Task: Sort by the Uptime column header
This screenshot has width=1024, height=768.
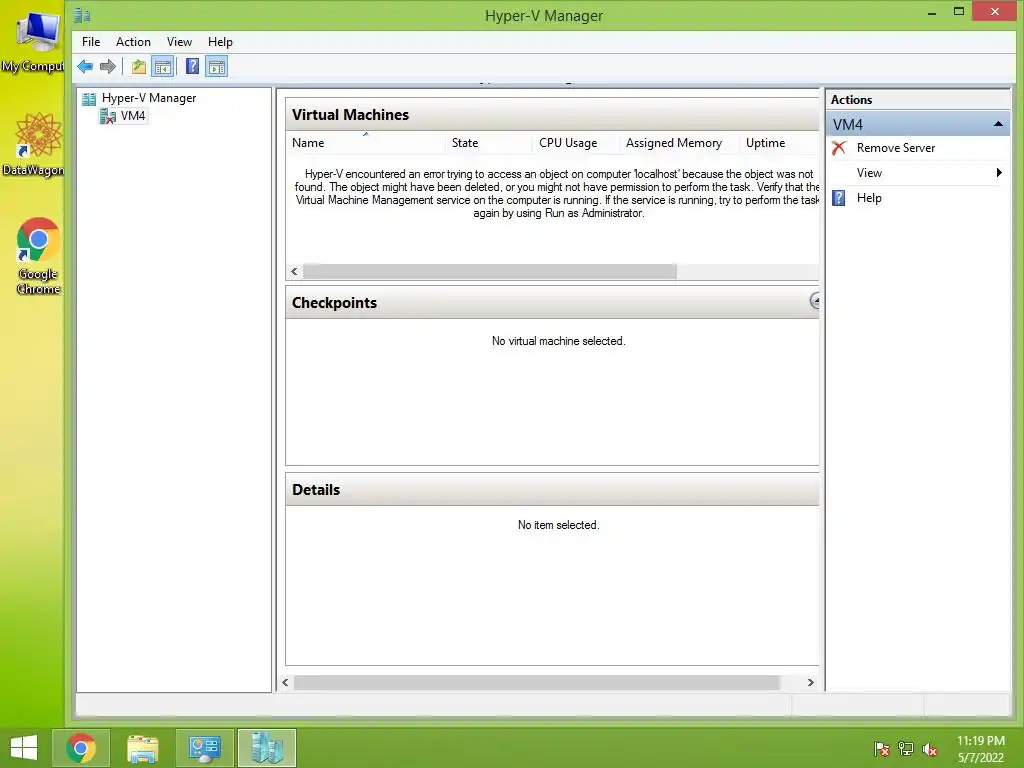Action: [x=778, y=143]
